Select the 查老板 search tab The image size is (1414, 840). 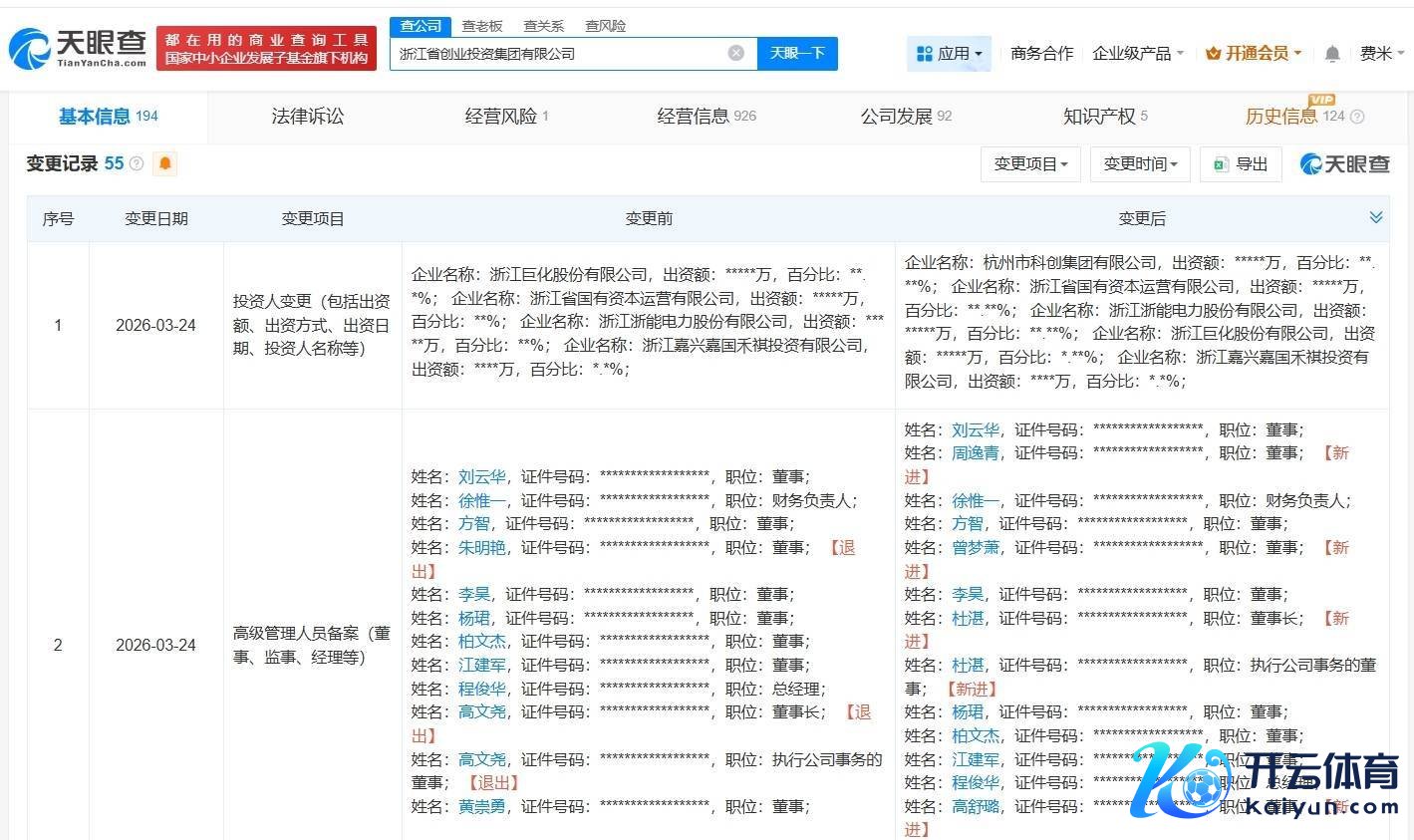482,26
